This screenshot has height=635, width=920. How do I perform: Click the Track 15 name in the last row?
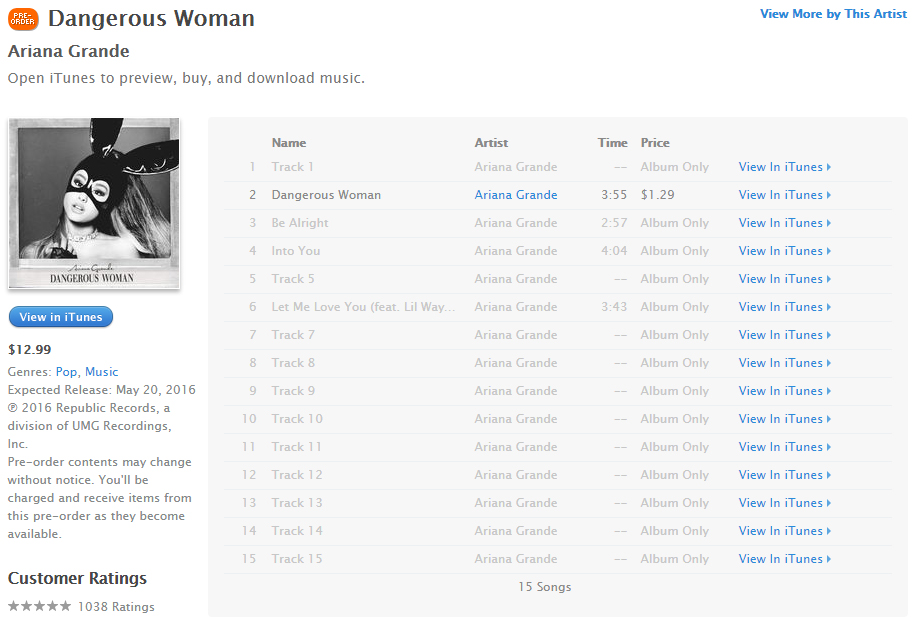pos(297,559)
